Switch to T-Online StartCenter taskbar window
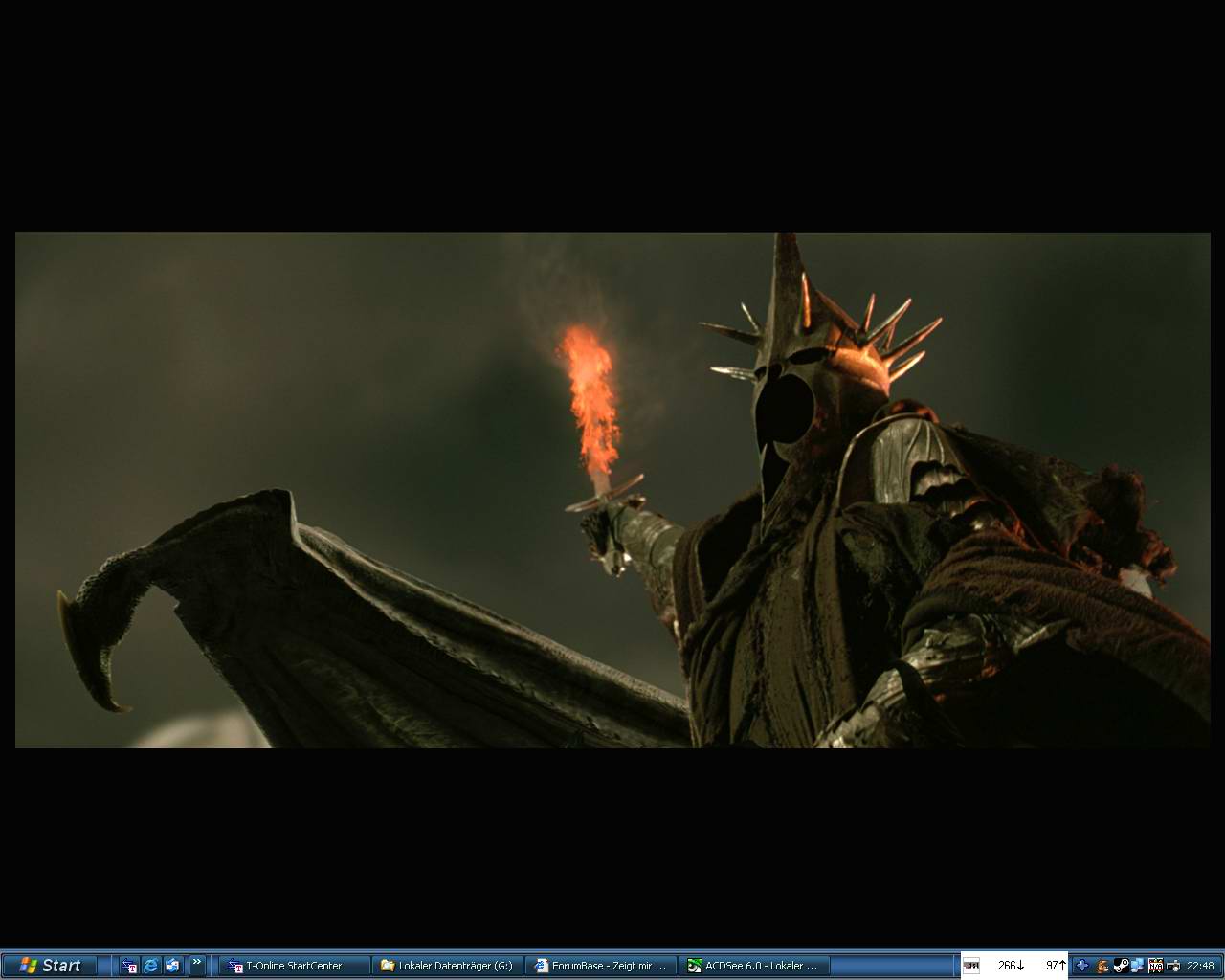The image size is (1225, 980). (x=295, y=966)
